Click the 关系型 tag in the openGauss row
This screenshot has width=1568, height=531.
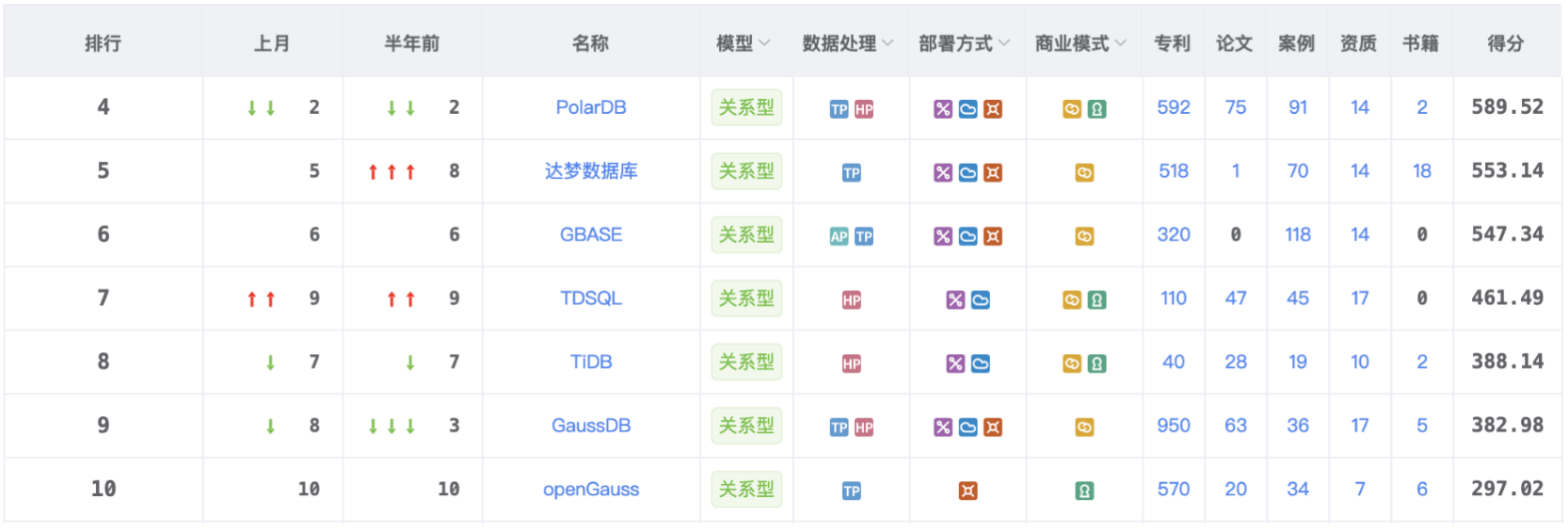coord(746,490)
